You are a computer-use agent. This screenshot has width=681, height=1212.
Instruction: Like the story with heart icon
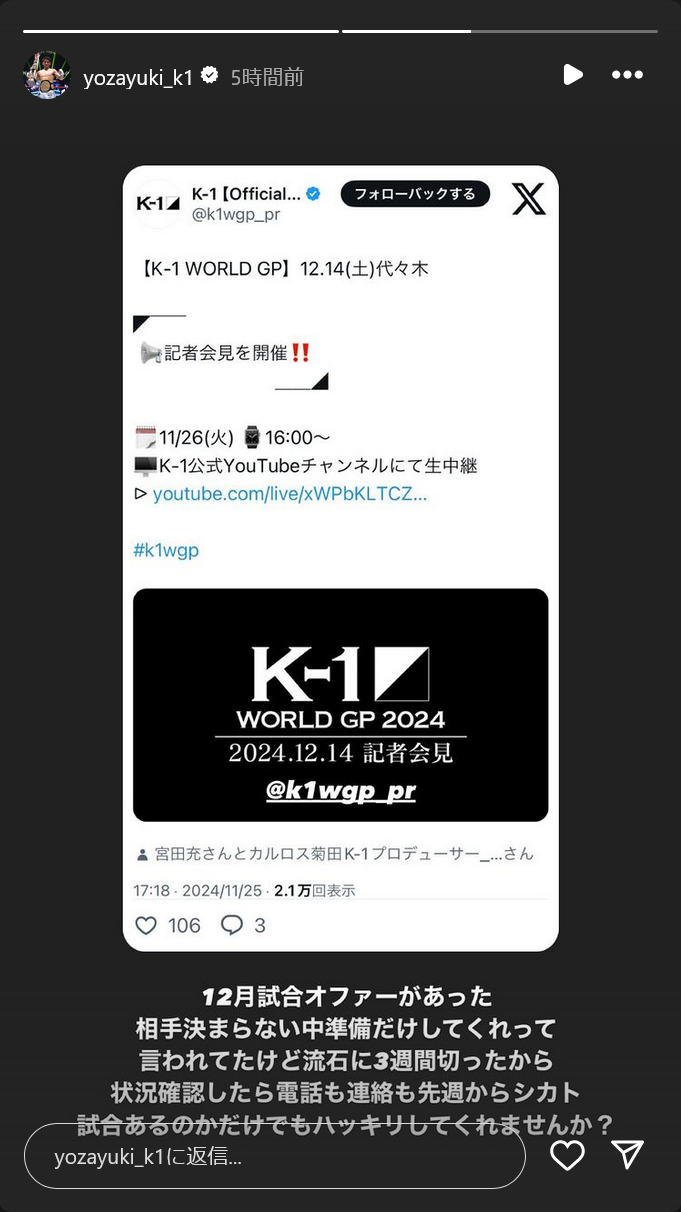pyautogui.click(x=567, y=1156)
